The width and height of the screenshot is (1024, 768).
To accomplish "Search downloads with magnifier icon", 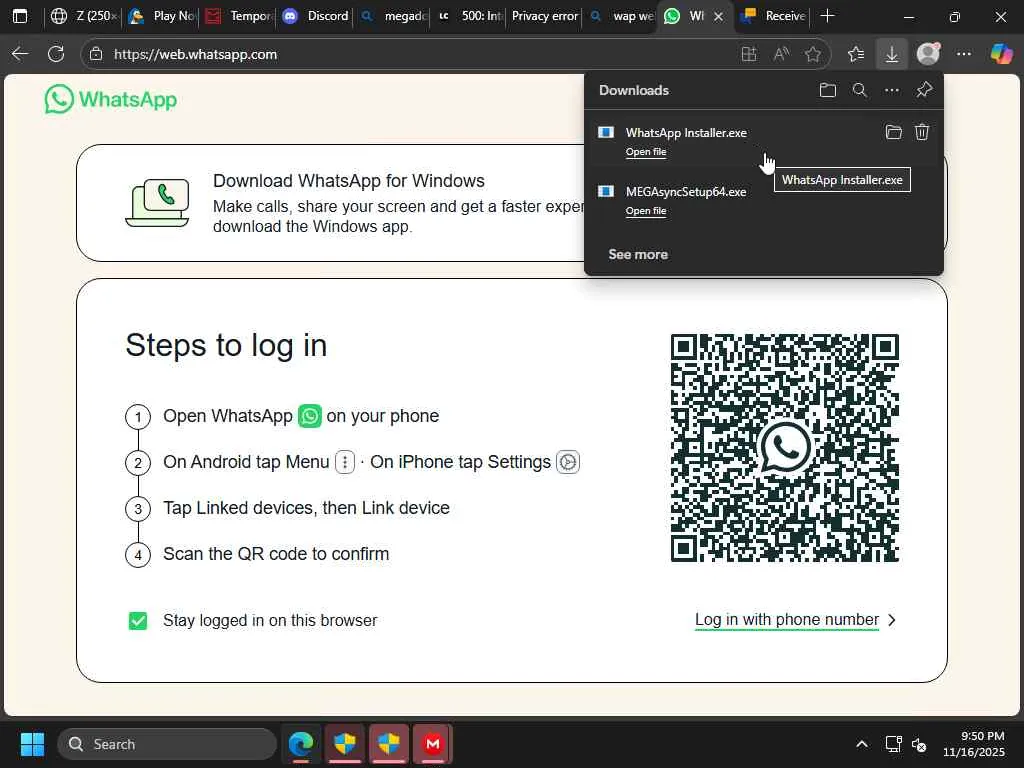I will pyautogui.click(x=860, y=90).
